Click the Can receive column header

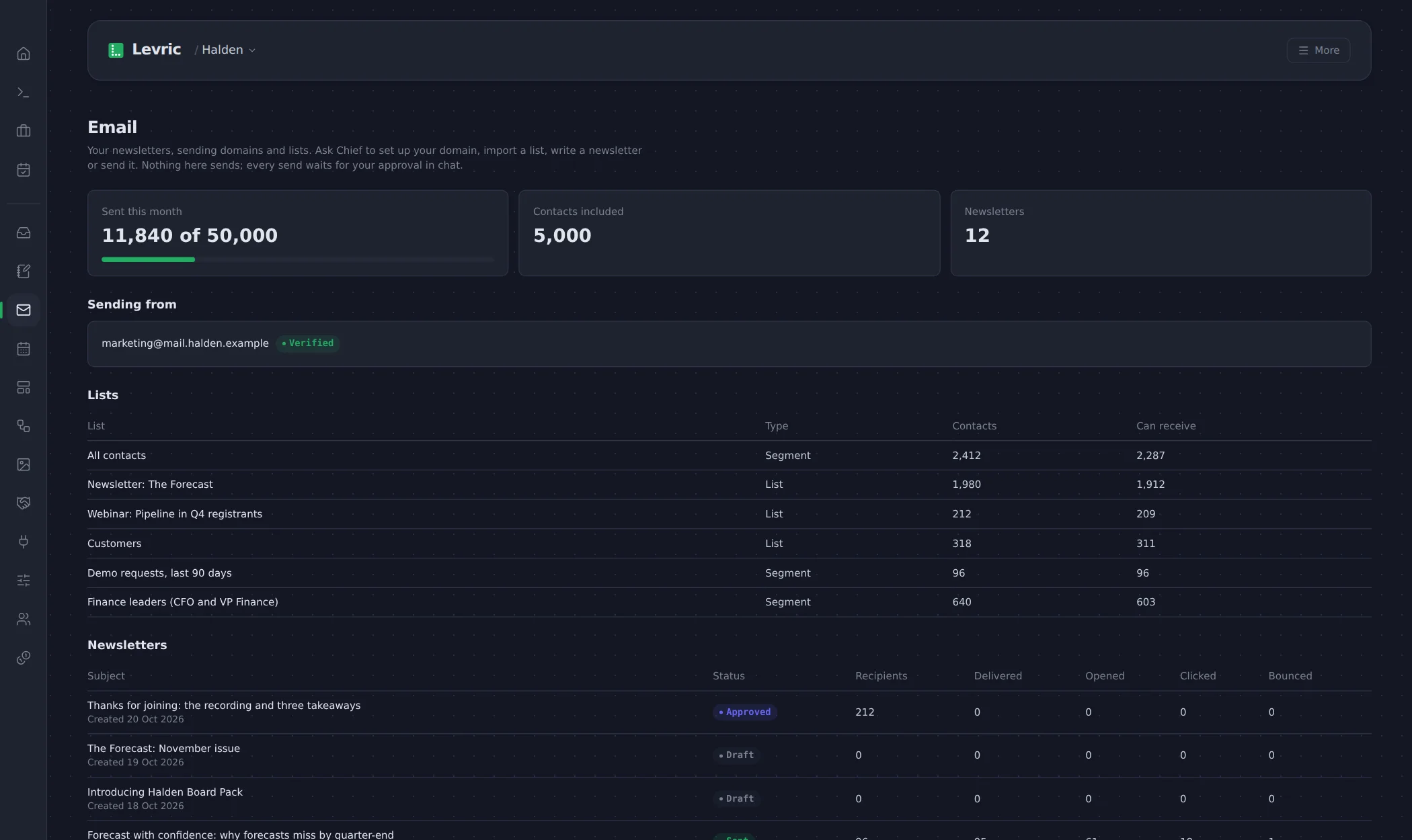1166,426
